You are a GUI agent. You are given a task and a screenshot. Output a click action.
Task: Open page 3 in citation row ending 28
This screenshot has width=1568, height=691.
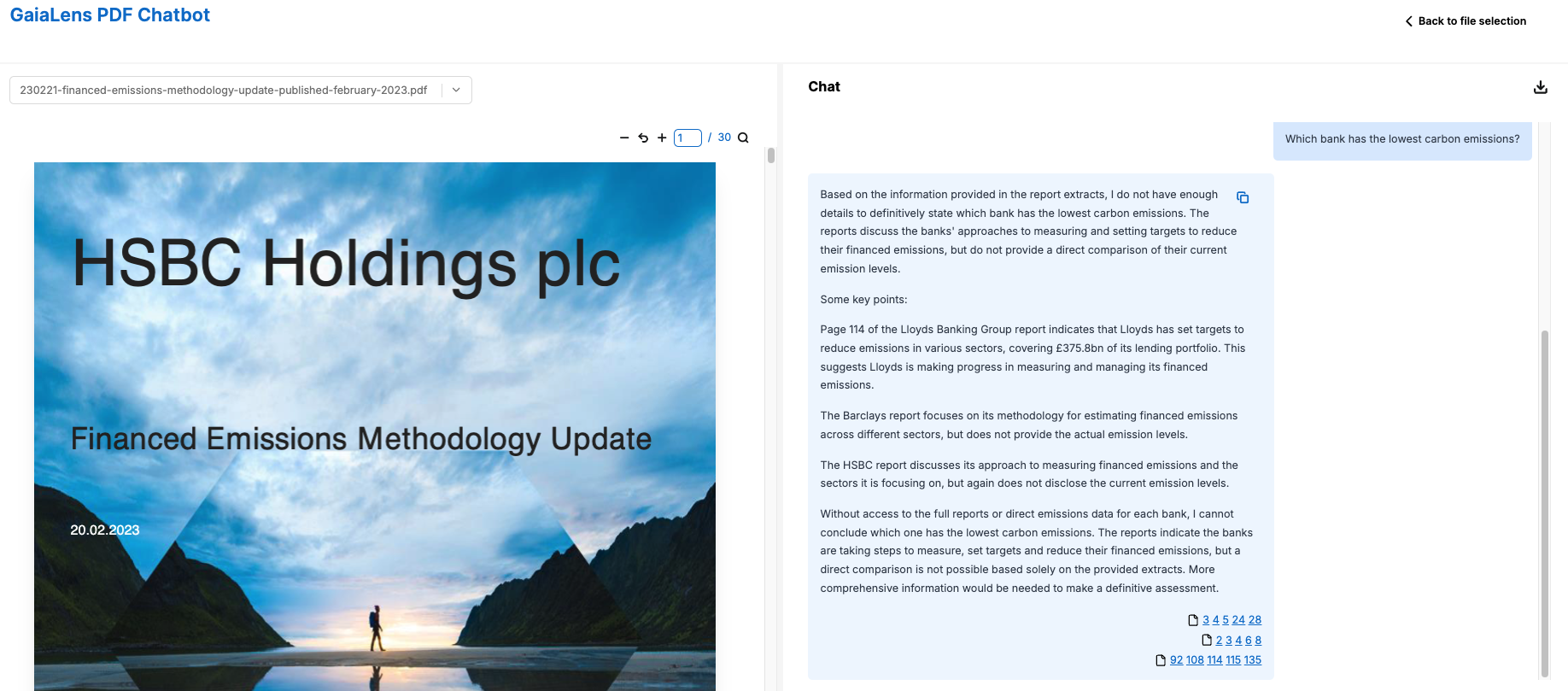coord(1206,620)
